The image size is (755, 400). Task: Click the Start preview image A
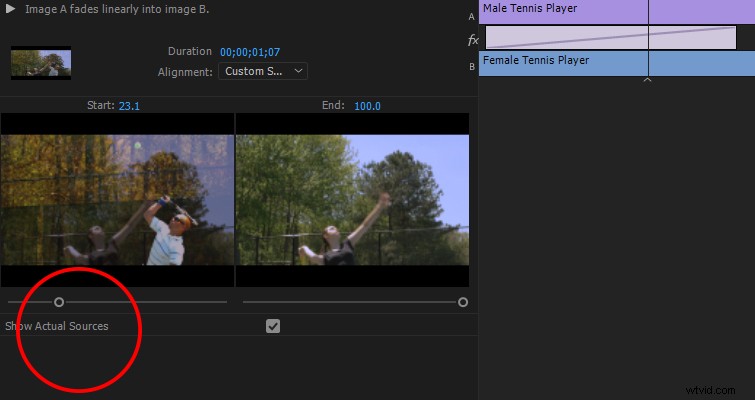(x=117, y=200)
